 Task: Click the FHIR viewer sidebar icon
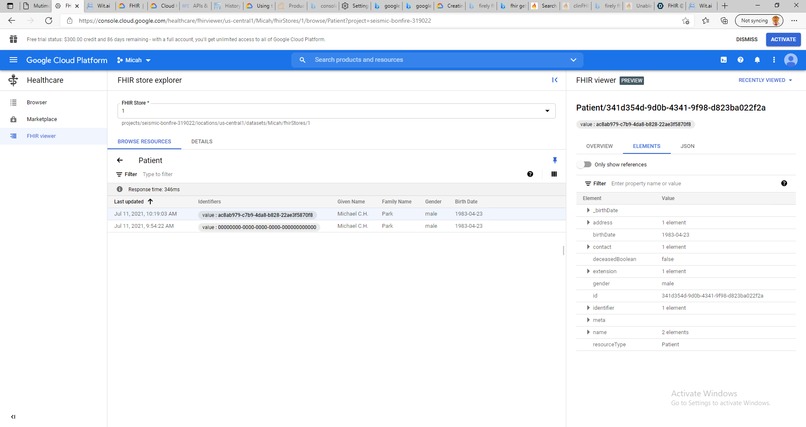13,136
